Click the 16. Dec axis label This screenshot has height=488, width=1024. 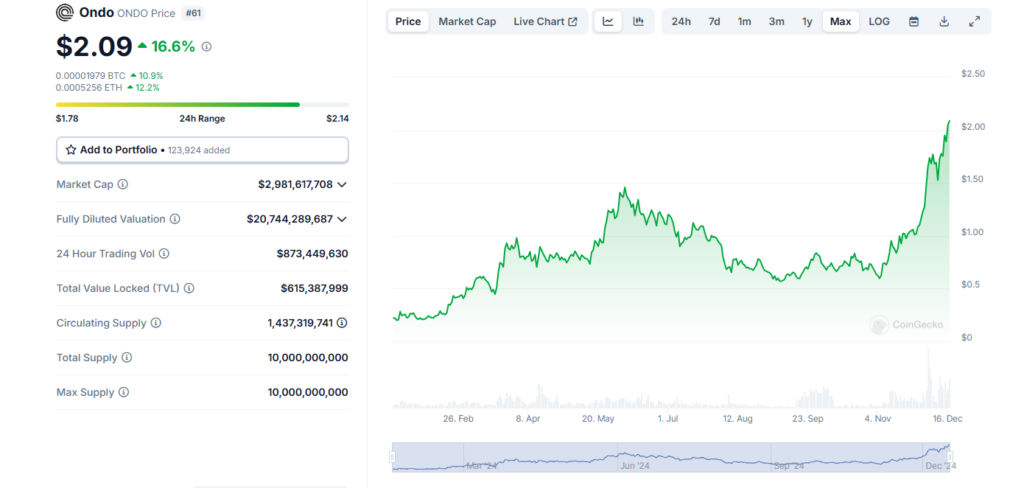pyautogui.click(x=946, y=419)
